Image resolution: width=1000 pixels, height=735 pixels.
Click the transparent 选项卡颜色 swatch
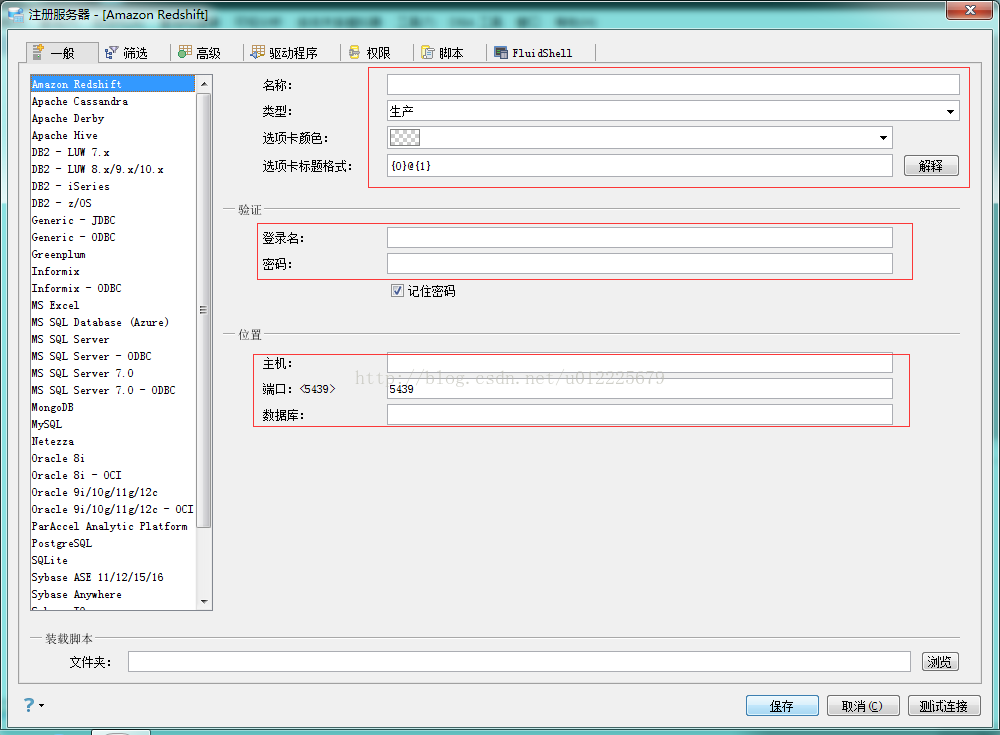[404, 138]
